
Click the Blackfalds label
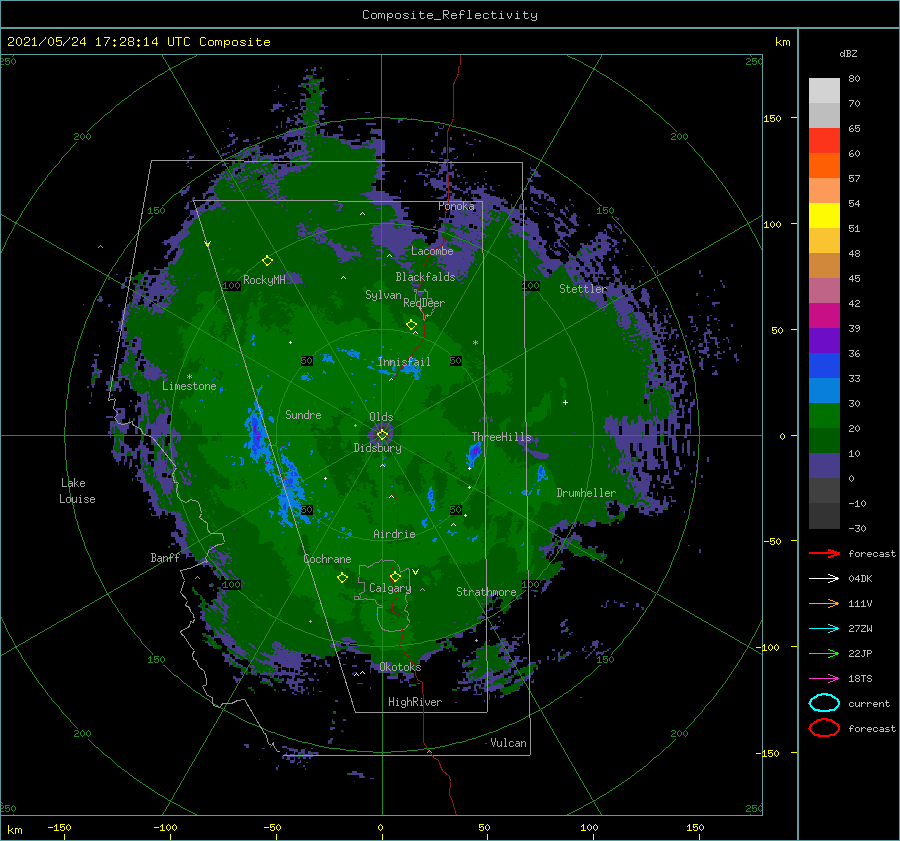click(425, 277)
